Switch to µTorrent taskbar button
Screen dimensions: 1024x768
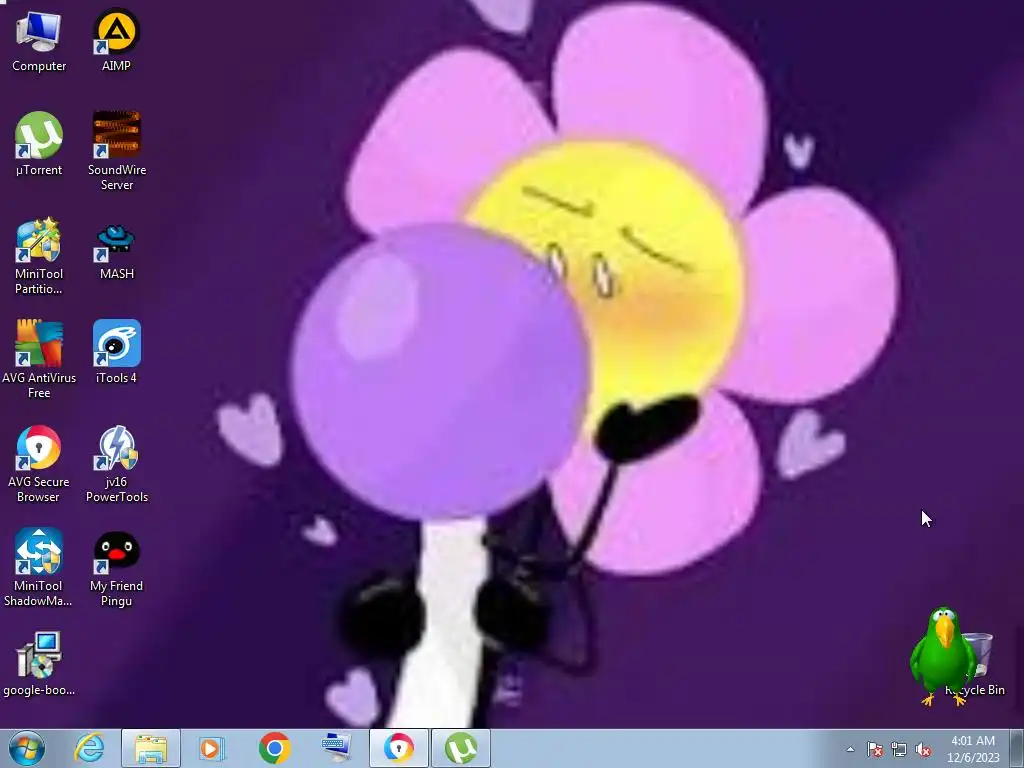(x=460, y=748)
